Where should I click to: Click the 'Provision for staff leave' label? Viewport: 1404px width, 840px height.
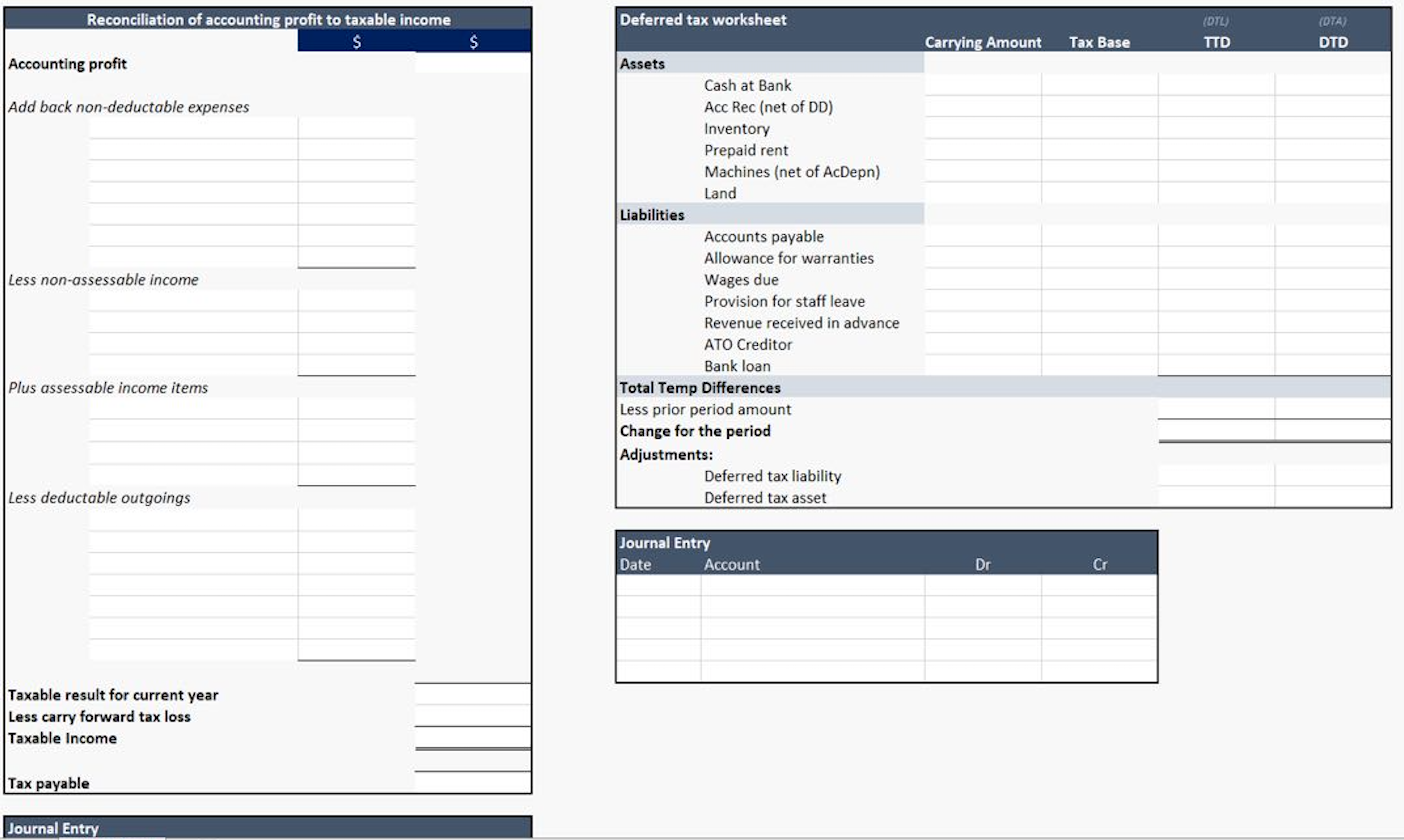pyautogui.click(x=785, y=302)
